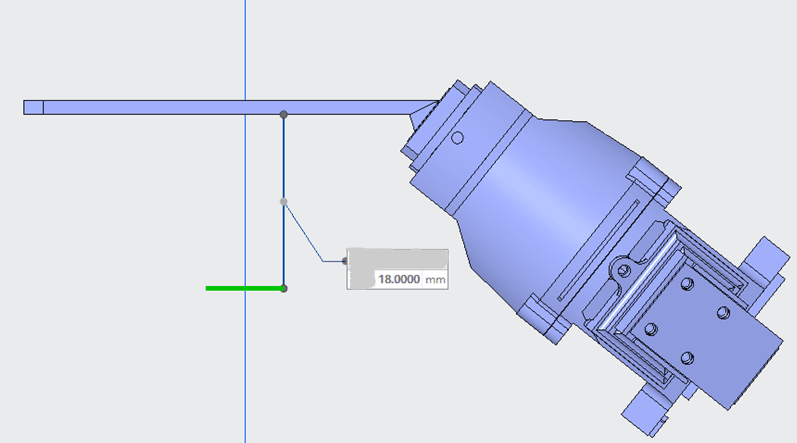Select the gray midpoint handle on vertical line
Screen dimensions: 797x443
284,202
